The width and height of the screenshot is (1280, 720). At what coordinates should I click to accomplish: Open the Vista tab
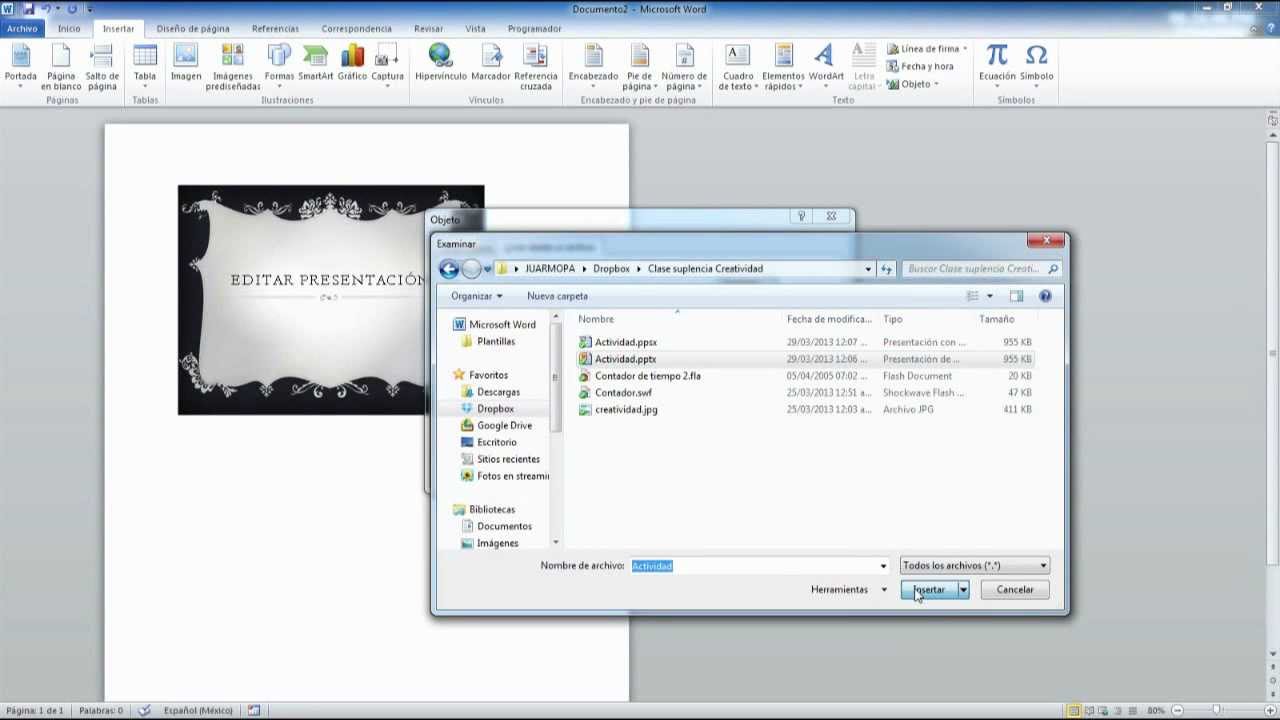(475, 29)
